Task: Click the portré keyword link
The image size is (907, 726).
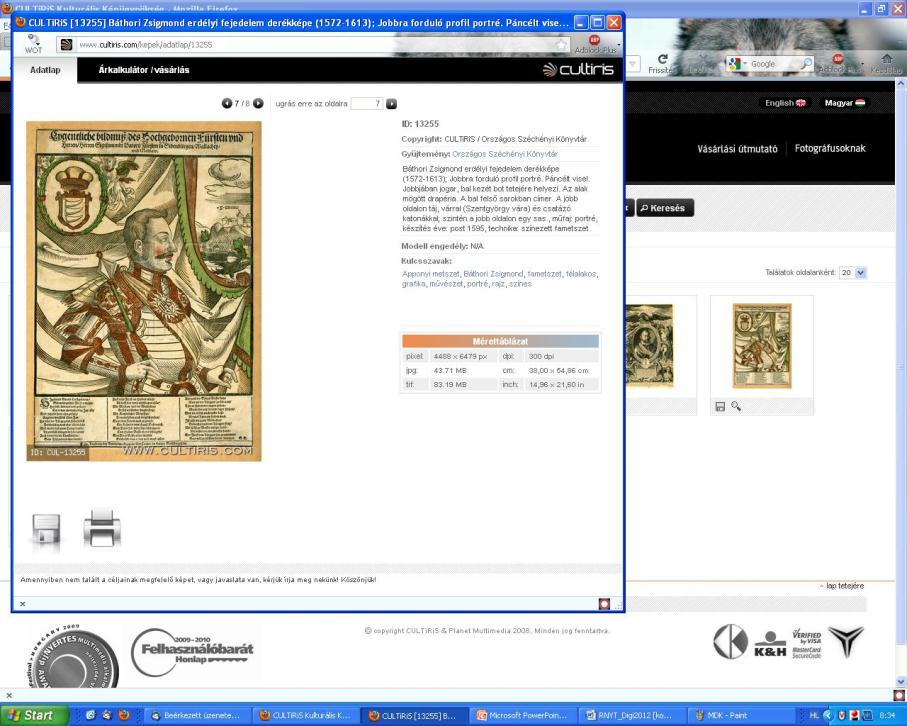Action: coord(477,284)
